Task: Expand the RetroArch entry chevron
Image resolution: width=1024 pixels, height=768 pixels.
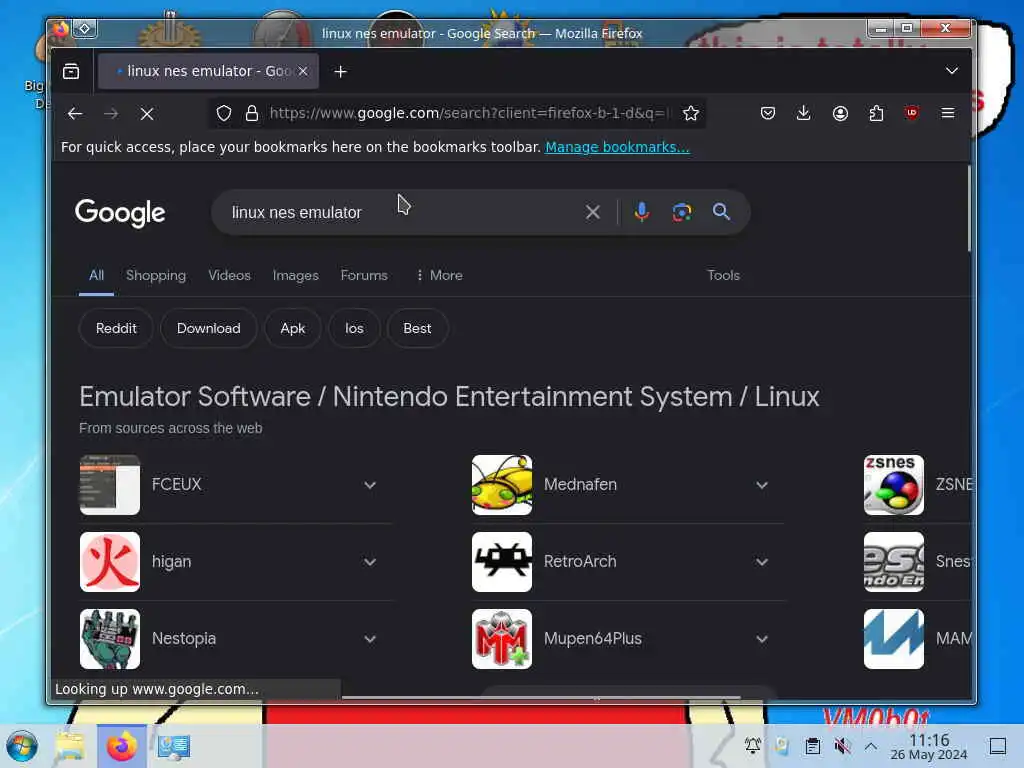Action: coord(762,562)
